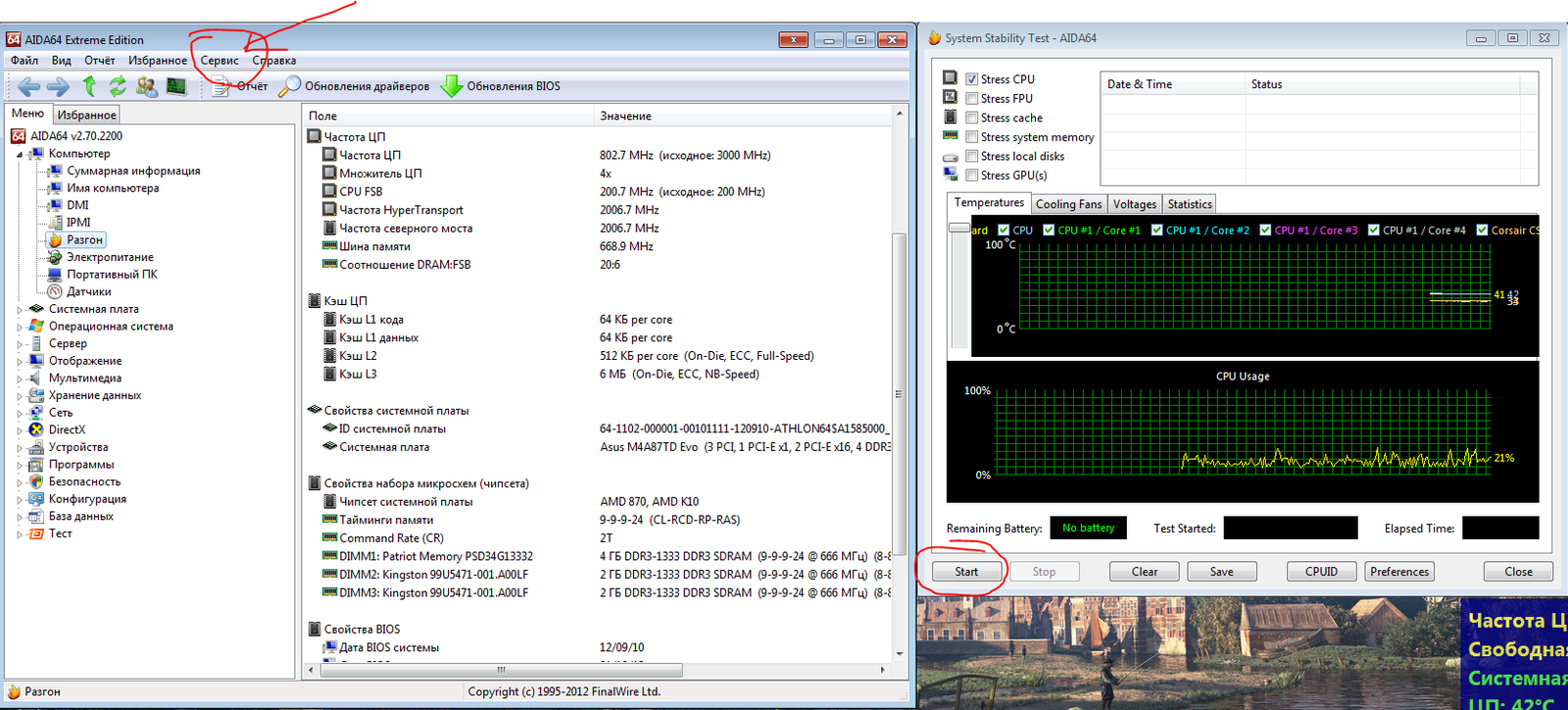This screenshot has width=1568, height=710.
Task: Switch to the Cooling Fans tab
Action: pyautogui.click(x=1068, y=204)
